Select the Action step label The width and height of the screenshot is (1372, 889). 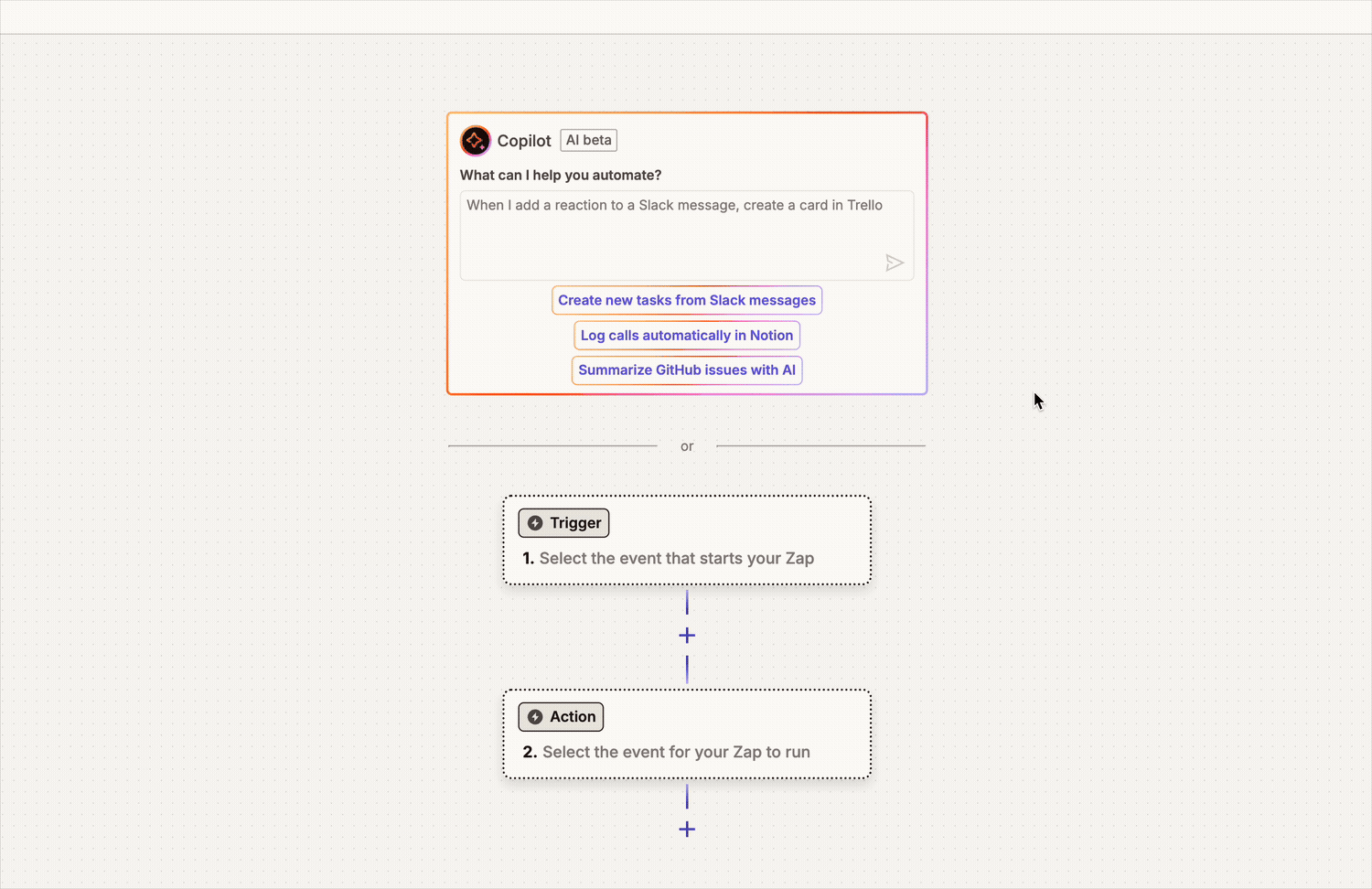[560, 716]
